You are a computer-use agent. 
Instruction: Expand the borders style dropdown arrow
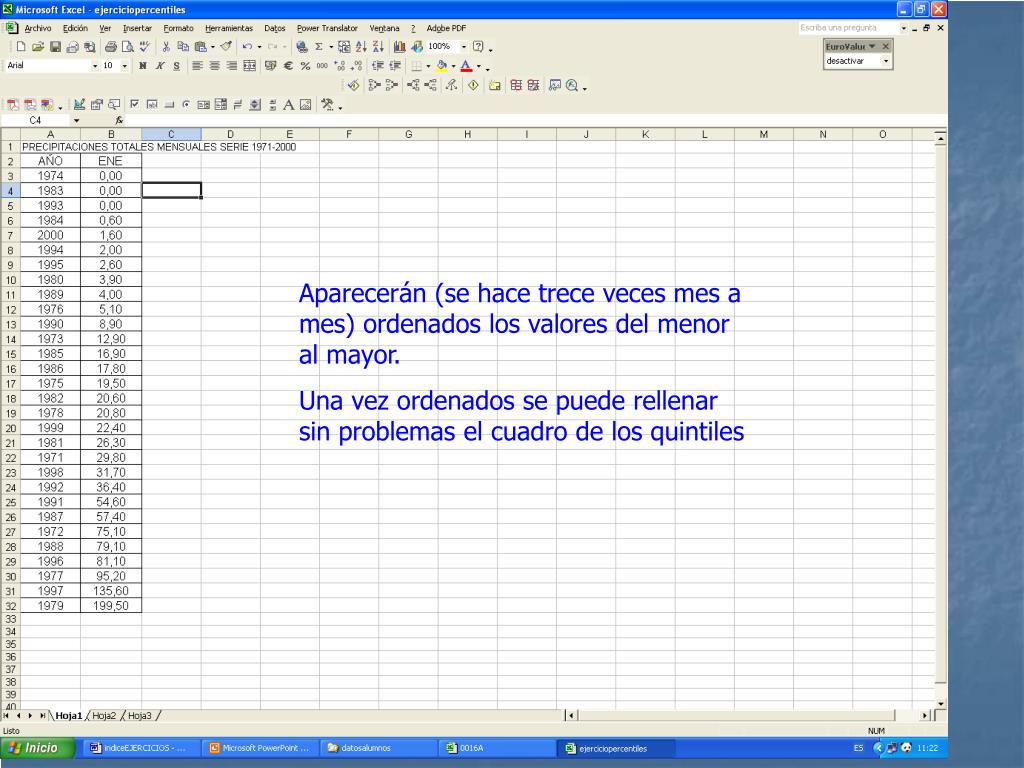pyautogui.click(x=428, y=66)
